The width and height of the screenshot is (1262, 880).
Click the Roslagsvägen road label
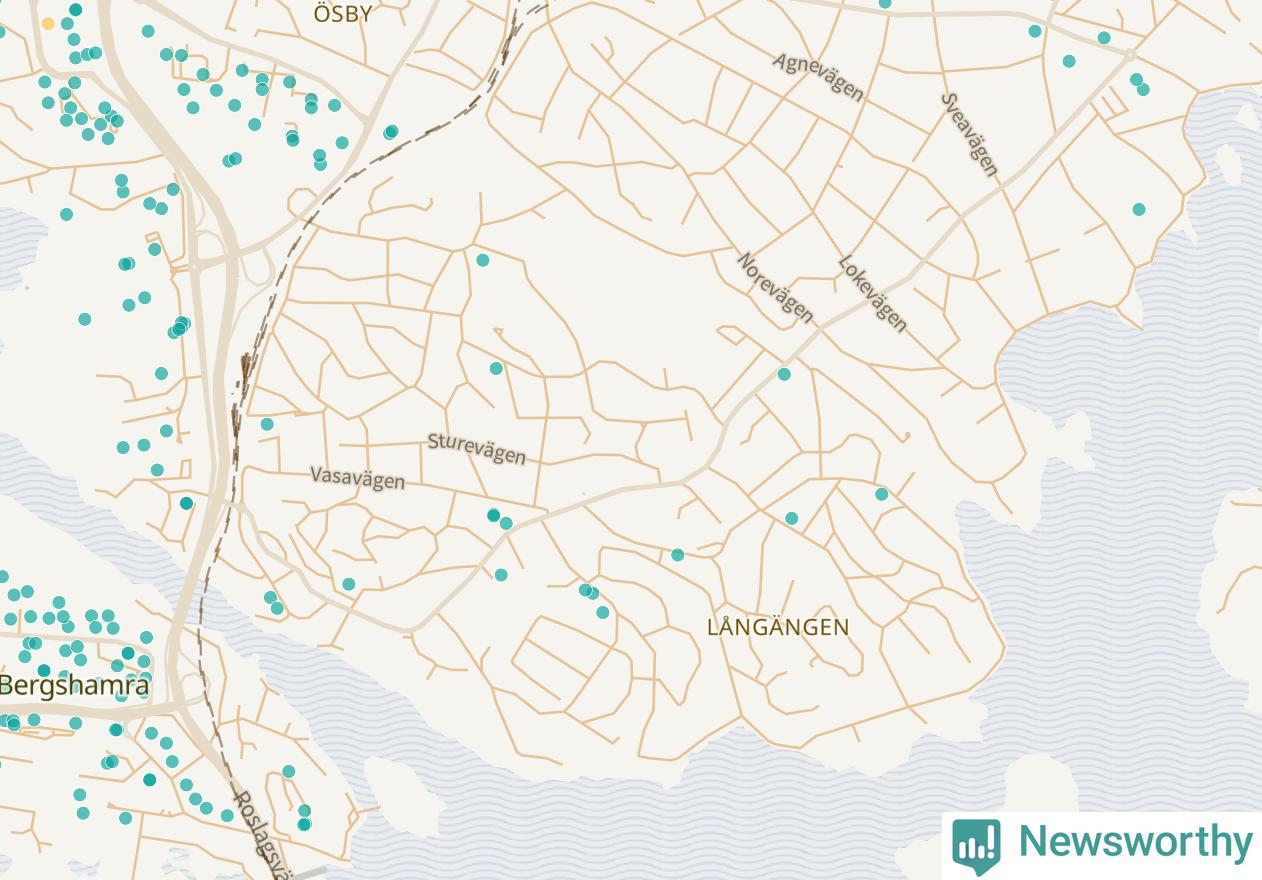(256, 832)
